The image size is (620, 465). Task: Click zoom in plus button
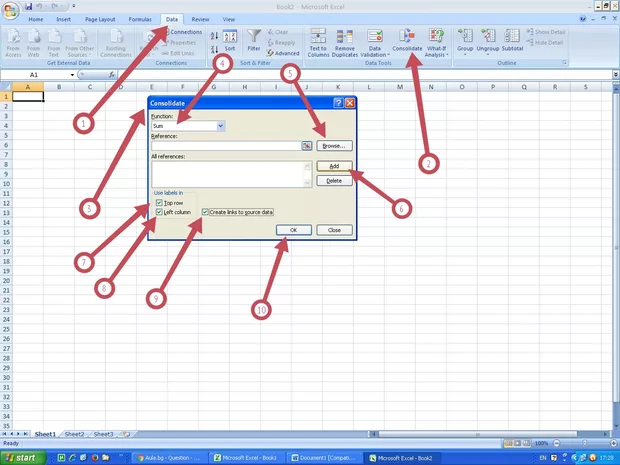click(613, 443)
